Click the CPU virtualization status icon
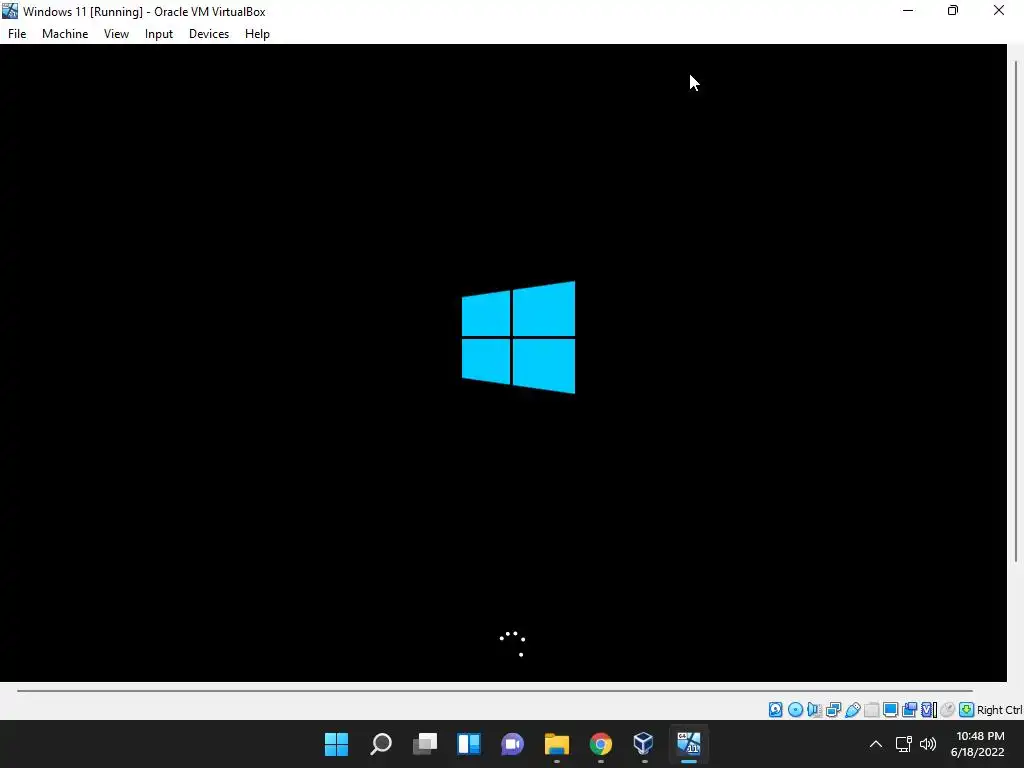This screenshot has height=768, width=1024. [x=929, y=709]
